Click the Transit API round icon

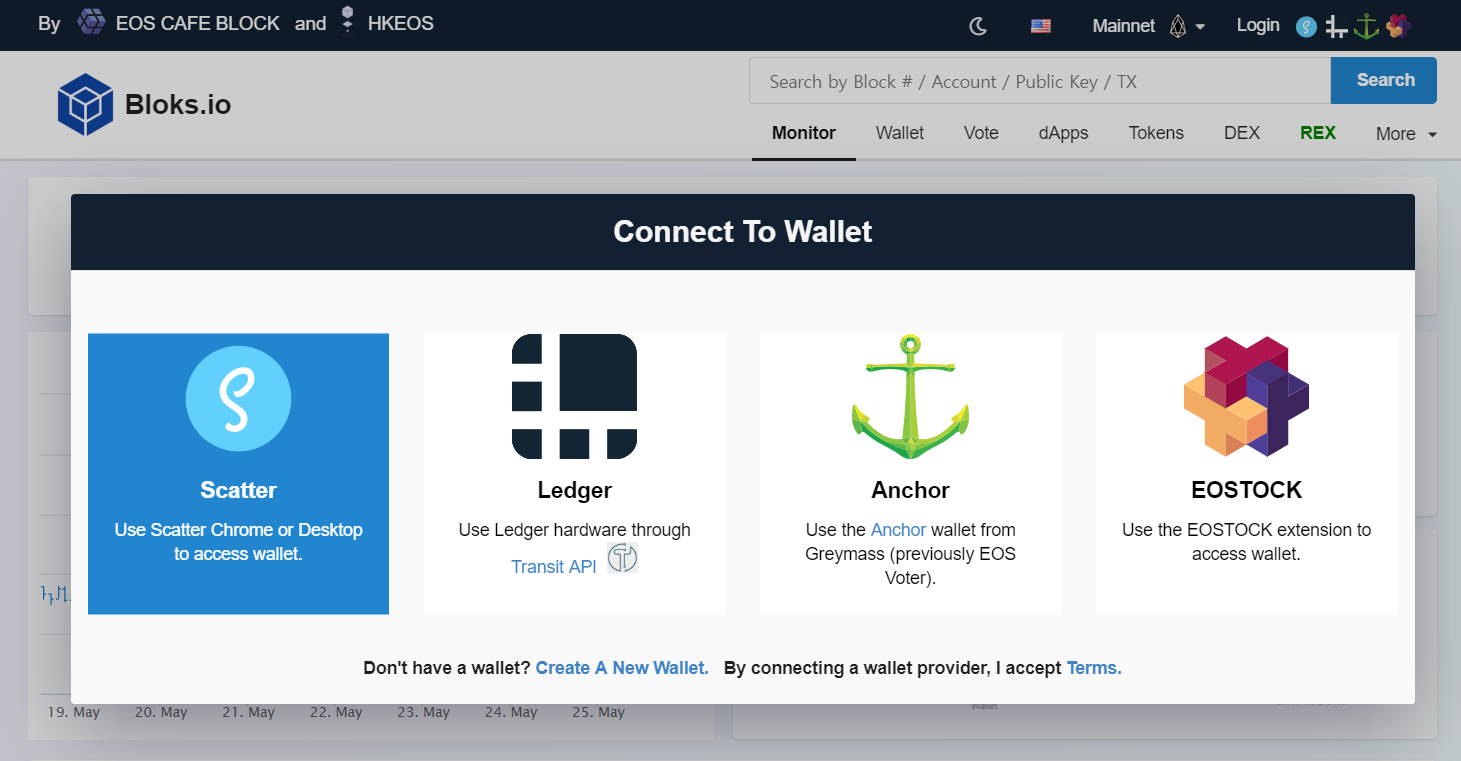coord(622,558)
